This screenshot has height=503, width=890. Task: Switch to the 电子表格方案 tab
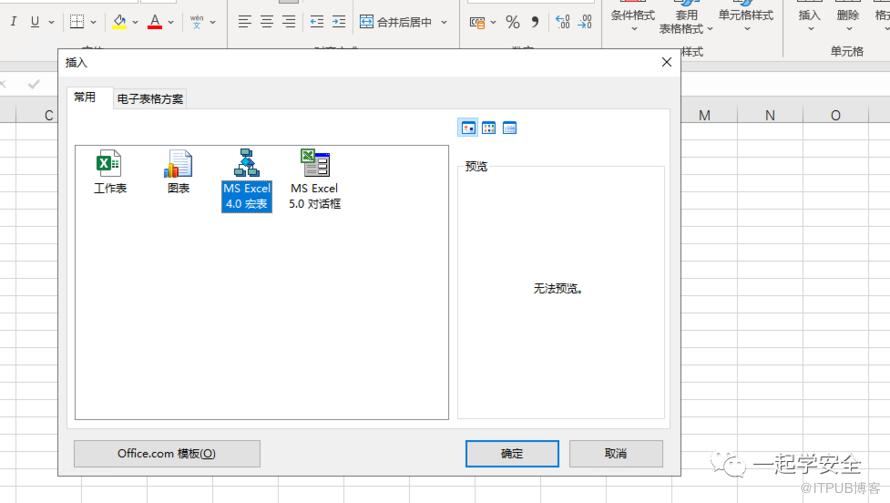coord(150,99)
